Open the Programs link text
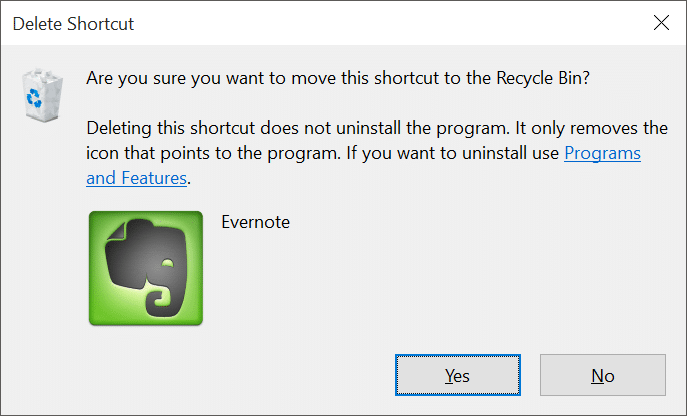This screenshot has width=687, height=416. [602, 153]
